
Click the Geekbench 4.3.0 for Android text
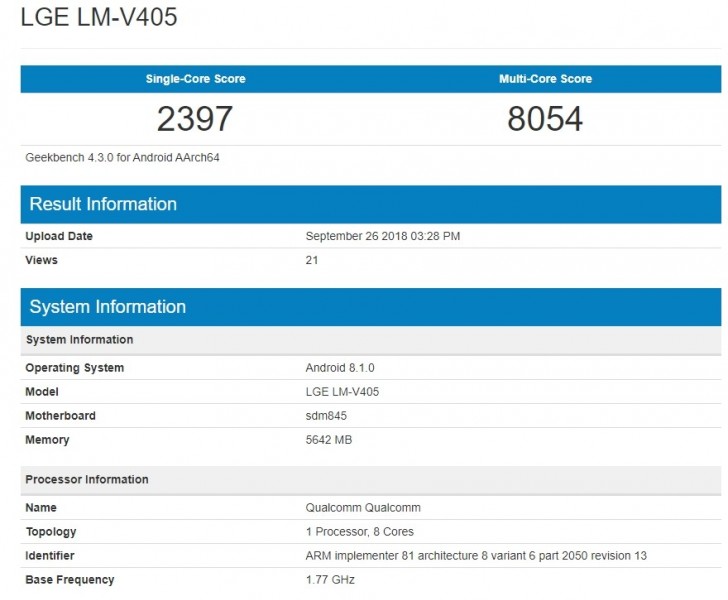tap(122, 157)
